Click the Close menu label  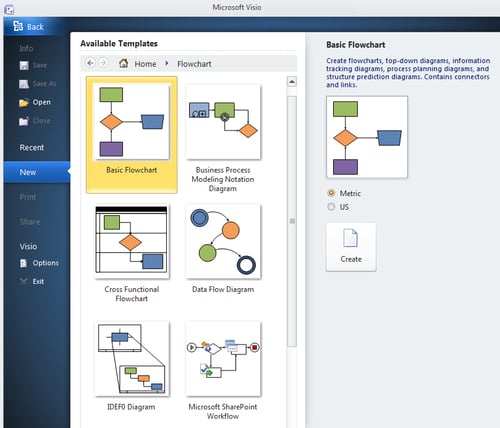[x=42, y=121]
